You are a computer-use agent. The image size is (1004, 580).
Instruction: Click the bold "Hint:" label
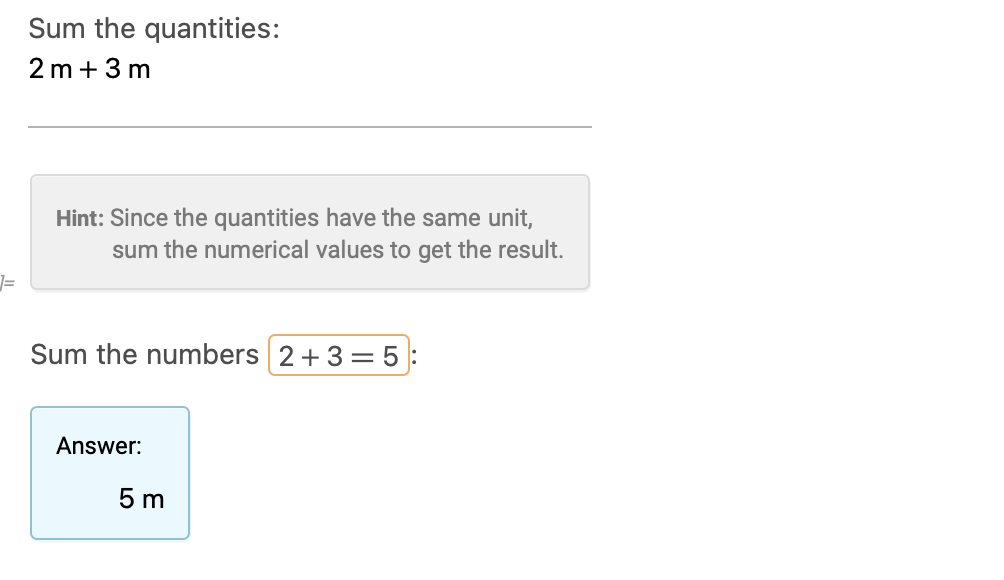80,218
